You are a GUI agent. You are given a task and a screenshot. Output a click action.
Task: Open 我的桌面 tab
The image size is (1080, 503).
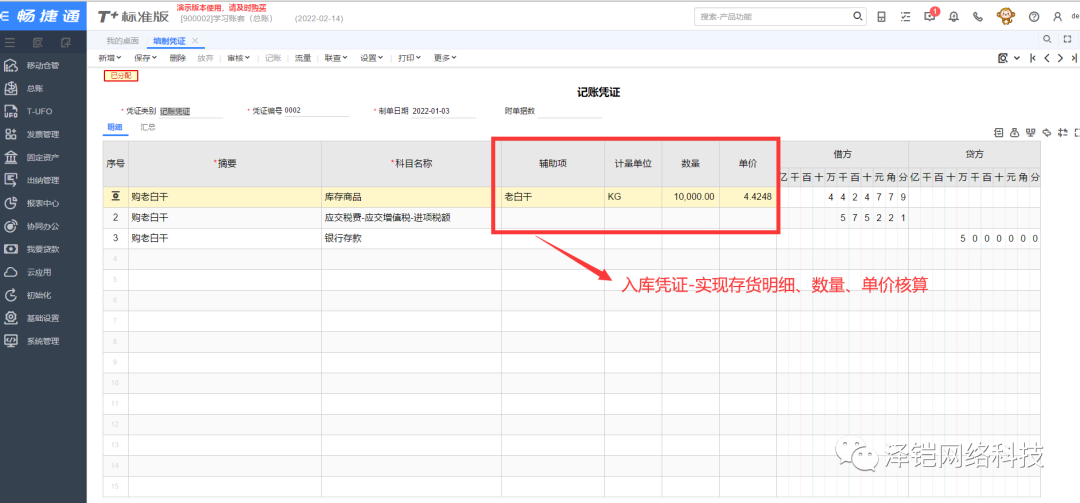(123, 41)
